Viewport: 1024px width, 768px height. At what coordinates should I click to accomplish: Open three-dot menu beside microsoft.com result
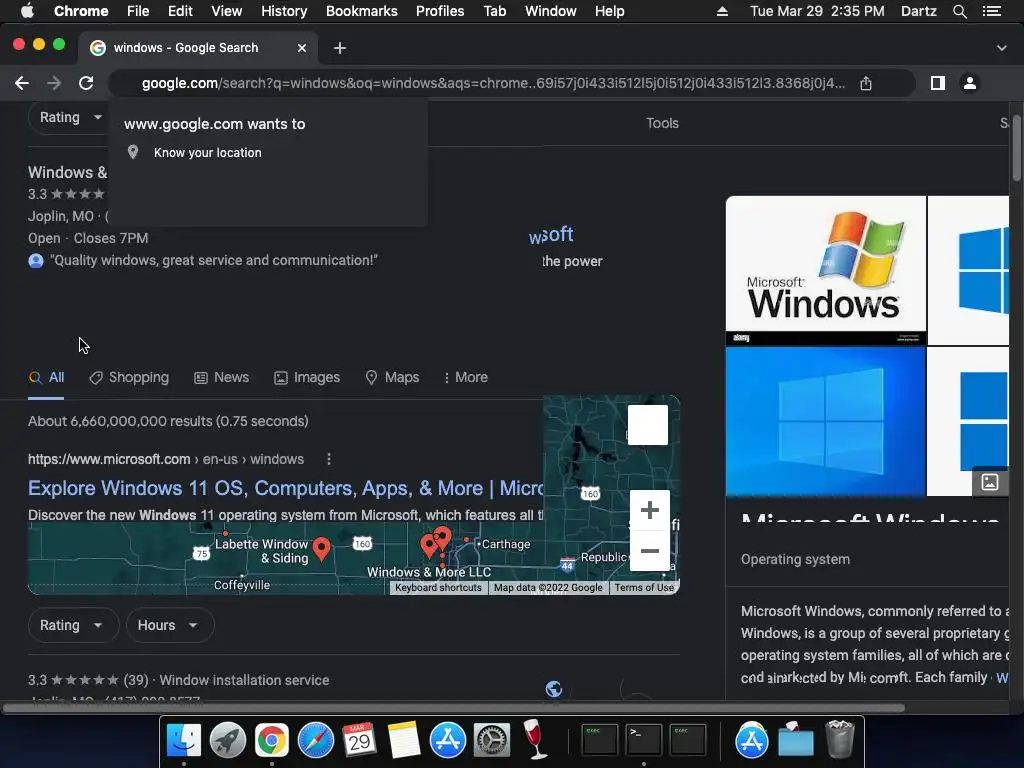328,459
